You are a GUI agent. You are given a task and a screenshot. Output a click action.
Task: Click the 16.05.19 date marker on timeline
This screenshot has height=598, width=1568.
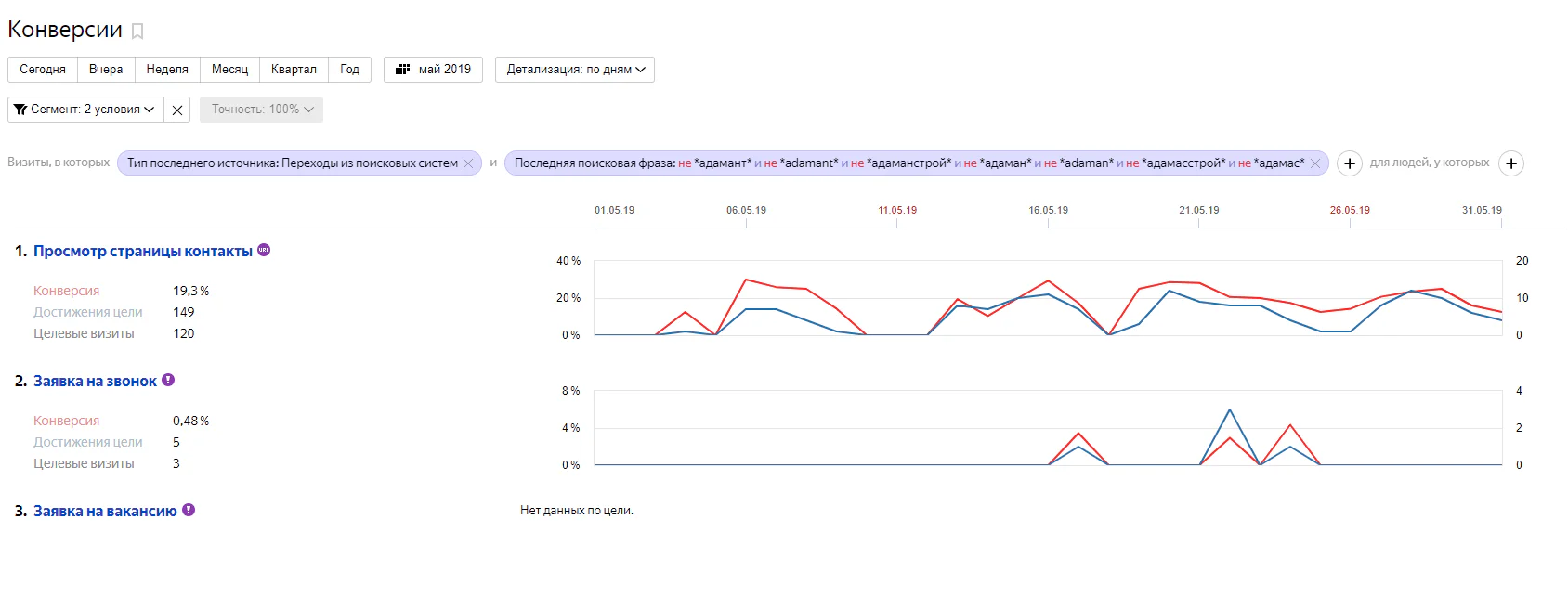tap(1048, 211)
